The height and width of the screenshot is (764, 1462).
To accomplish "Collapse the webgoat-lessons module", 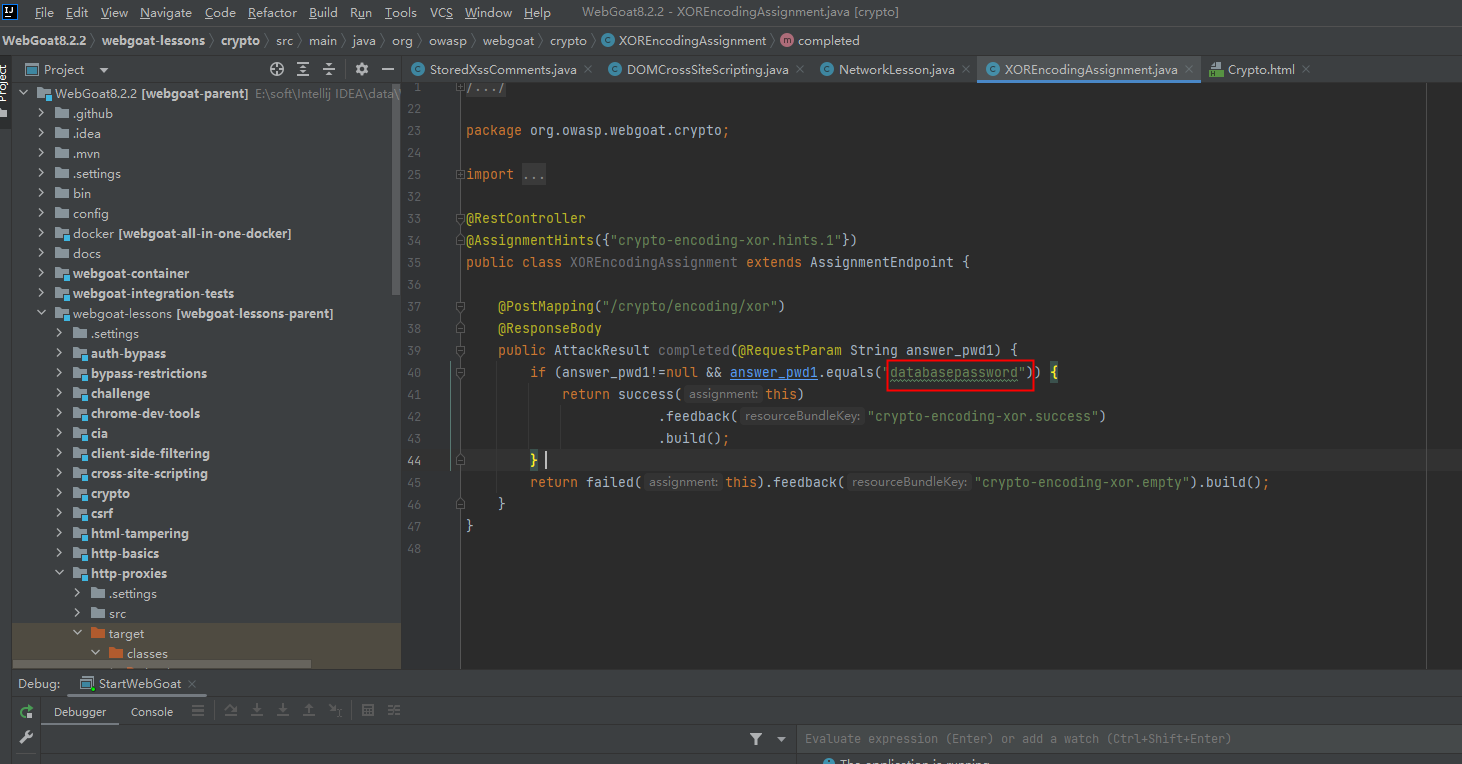I will click(41, 313).
